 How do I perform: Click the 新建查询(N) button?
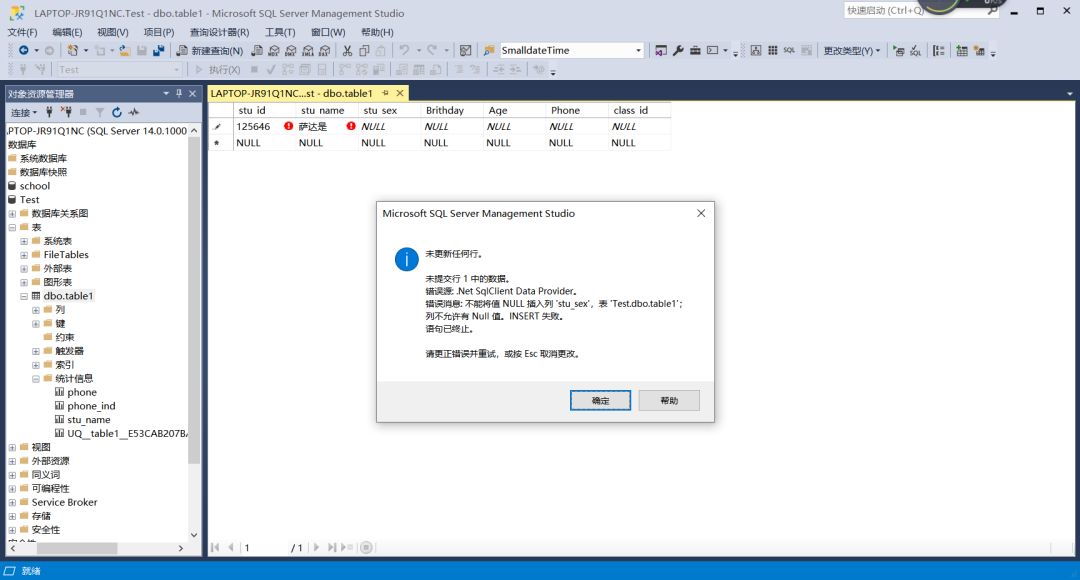click(209, 50)
